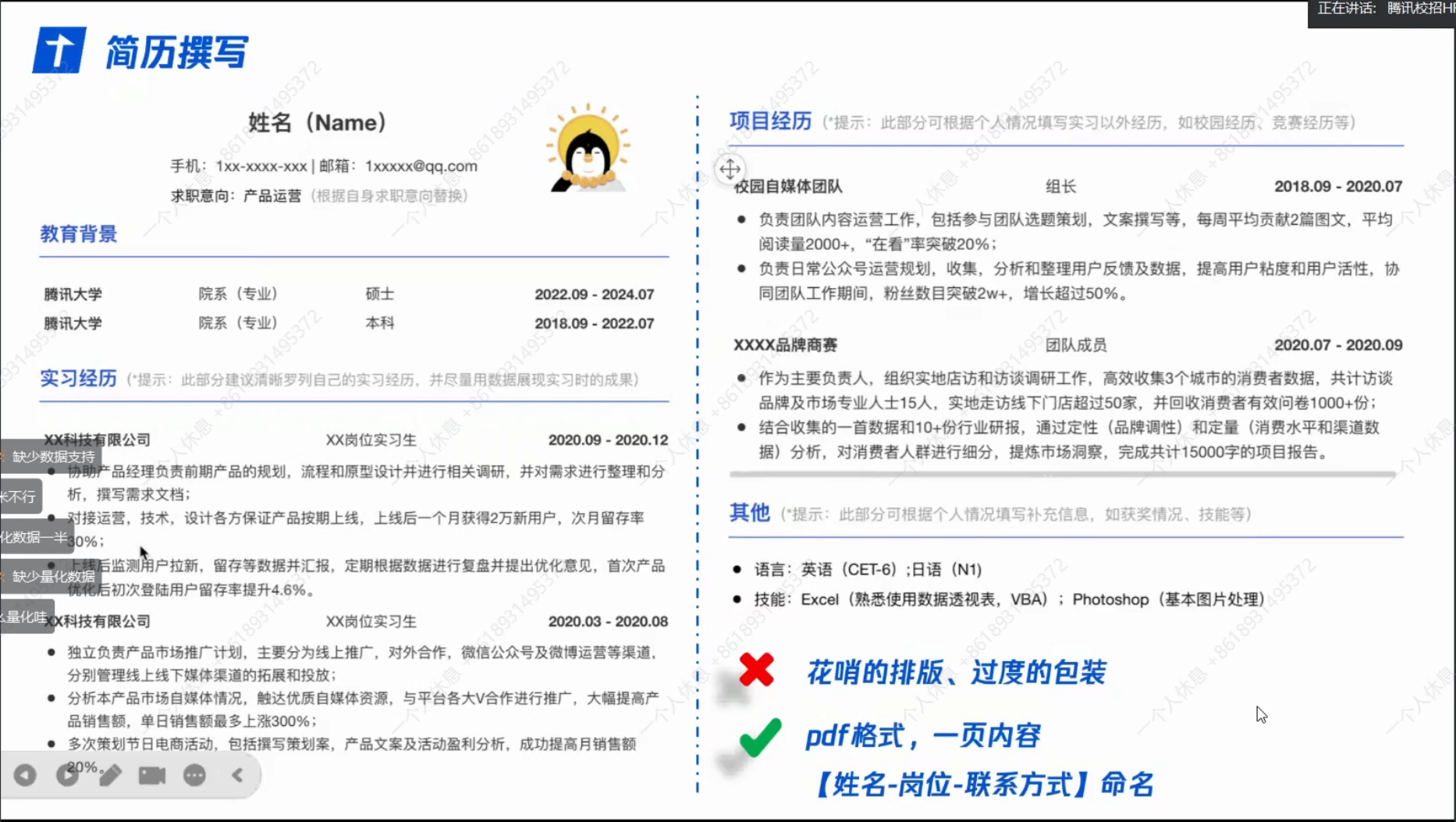Open the video camera option in toolbar
This screenshot has width=1456, height=822.
152,775
